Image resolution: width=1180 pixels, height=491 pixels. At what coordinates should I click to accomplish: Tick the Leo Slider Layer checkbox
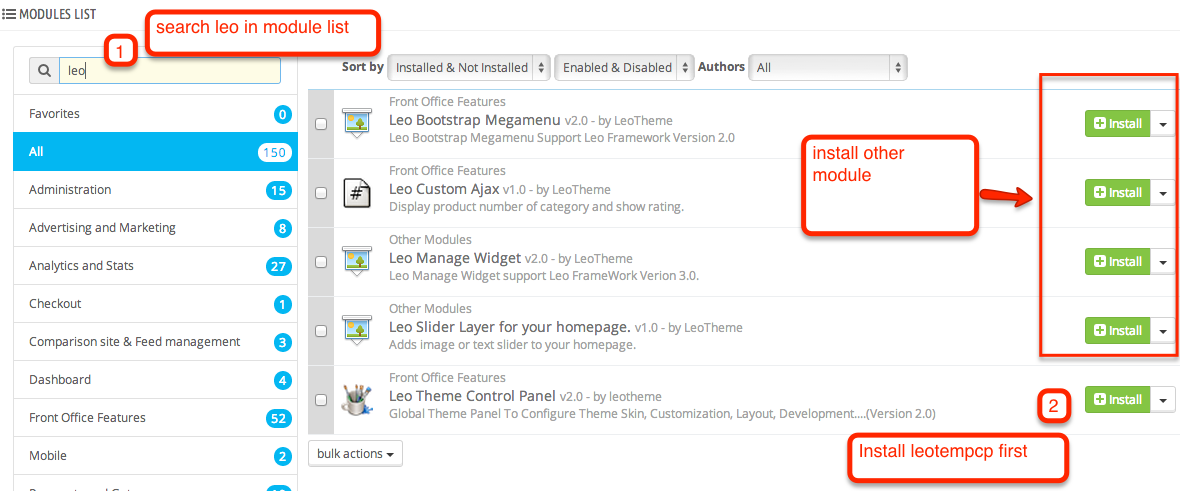coord(321,331)
